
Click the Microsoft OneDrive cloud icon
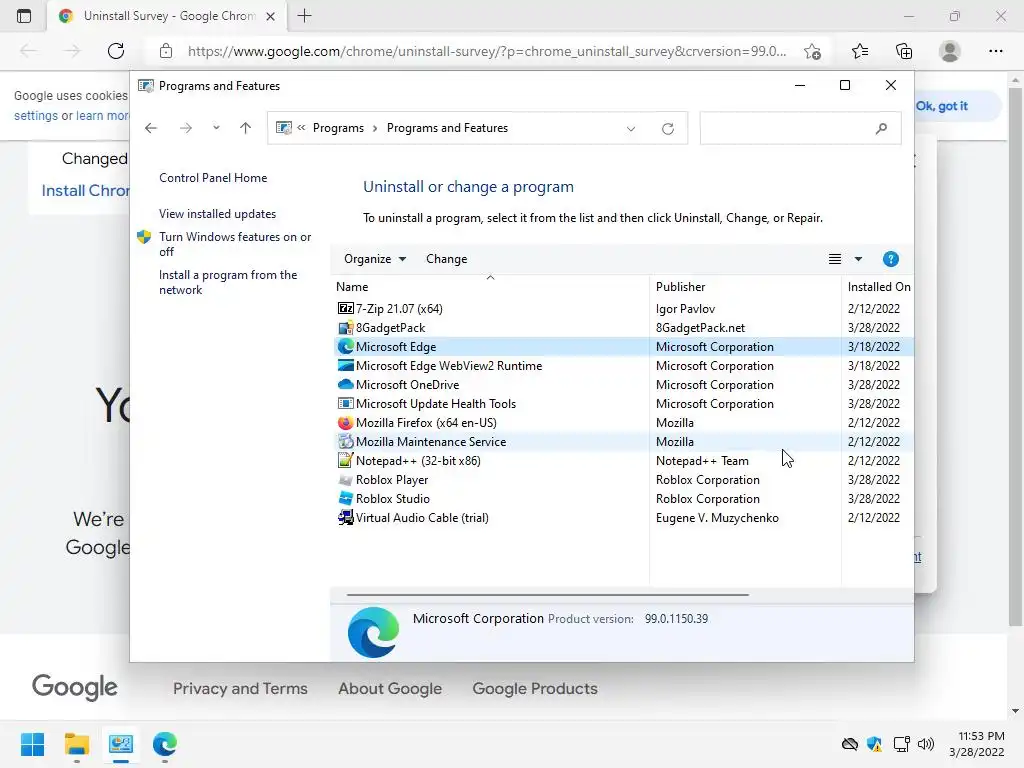[345, 384]
